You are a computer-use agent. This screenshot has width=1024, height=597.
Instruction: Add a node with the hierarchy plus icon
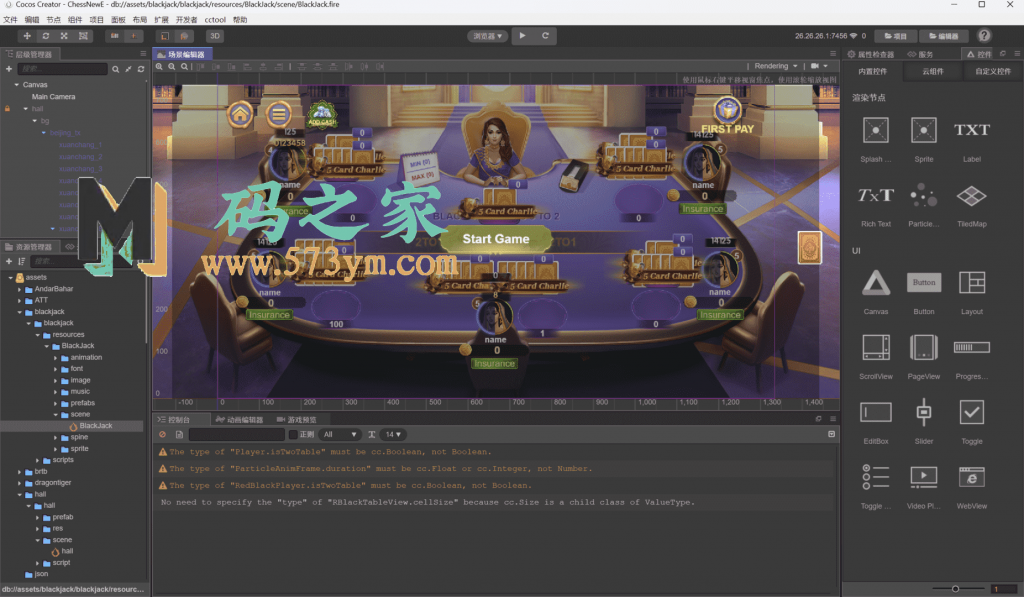click(8, 69)
